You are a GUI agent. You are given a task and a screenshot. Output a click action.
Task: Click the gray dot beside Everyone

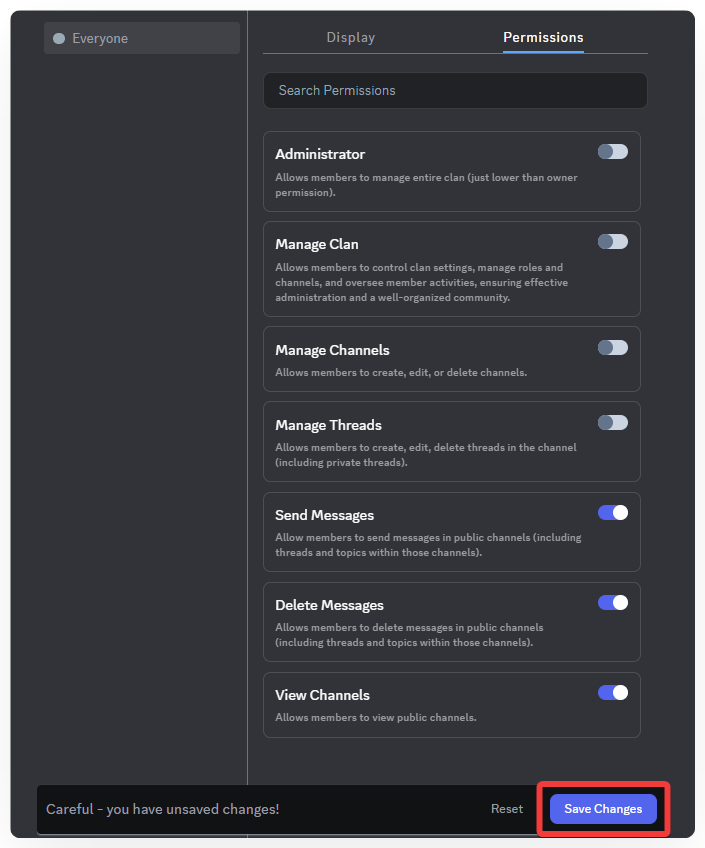pos(59,39)
